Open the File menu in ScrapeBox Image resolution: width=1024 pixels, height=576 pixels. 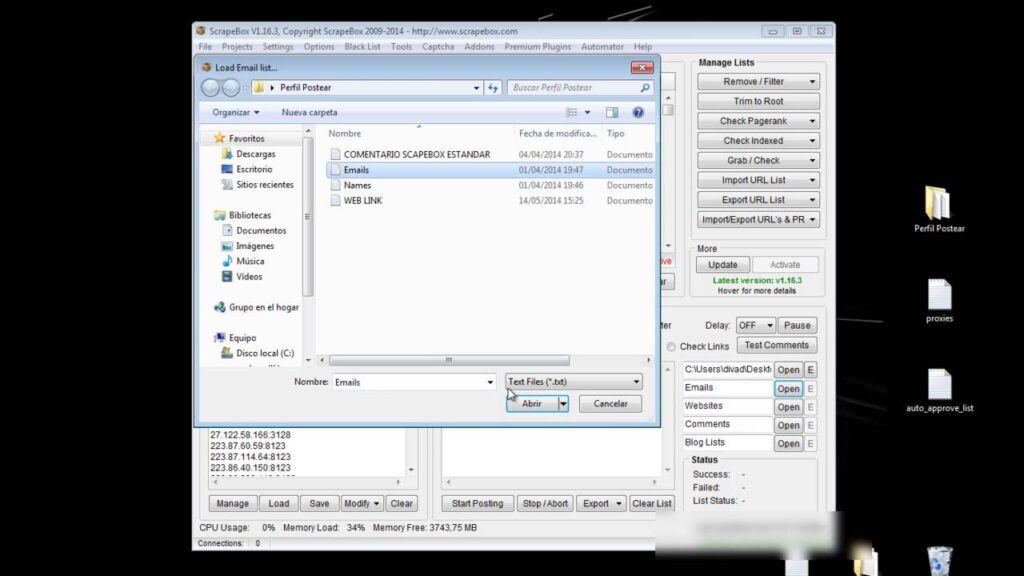(205, 47)
